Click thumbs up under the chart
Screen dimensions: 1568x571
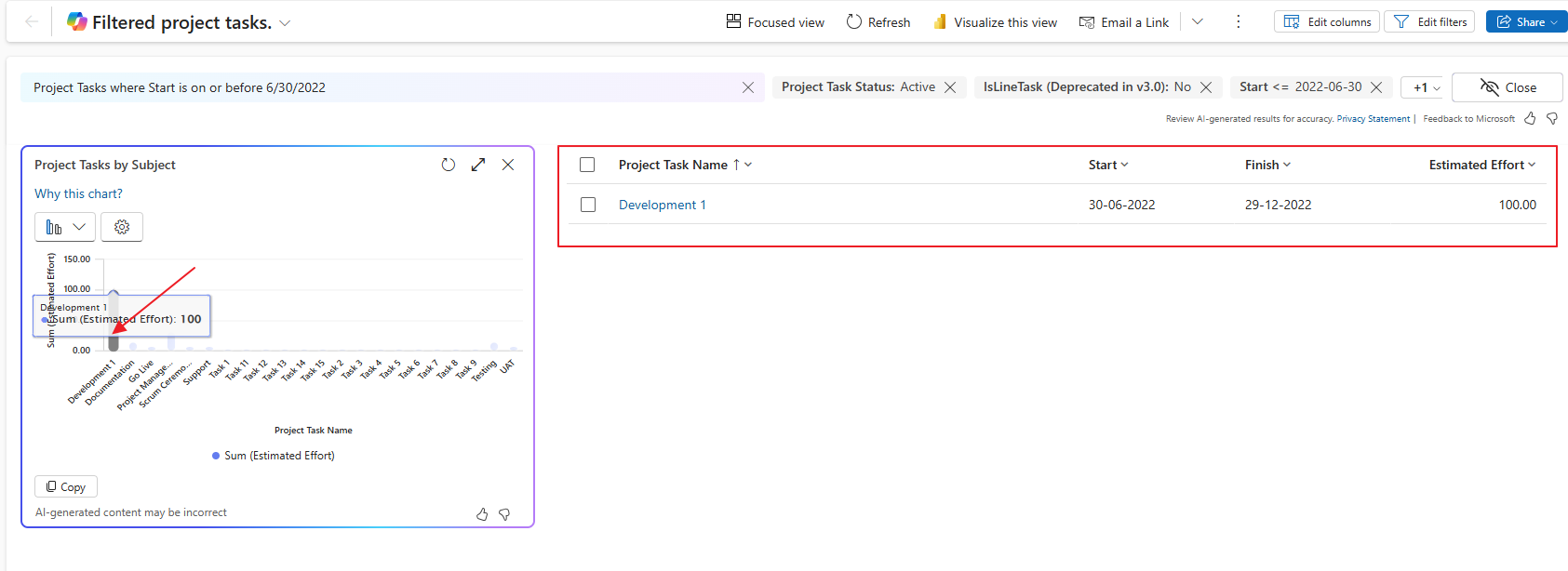(482, 514)
